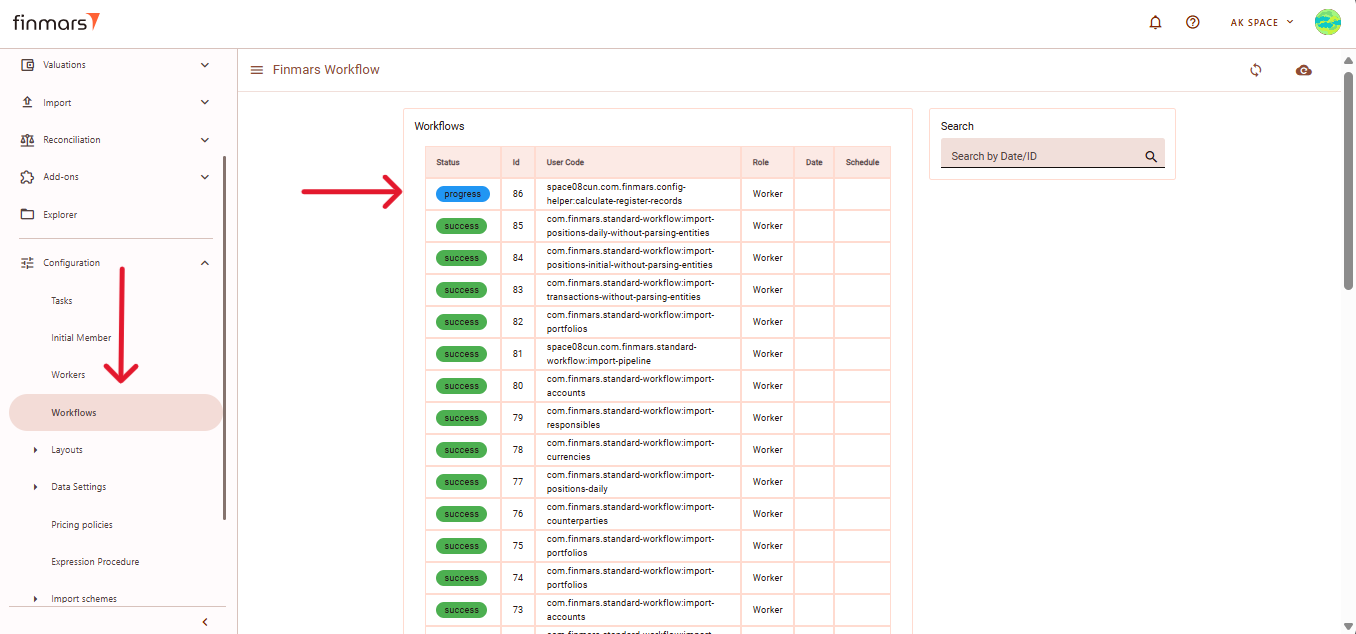Click the progress status badge for workflow 86
The width and height of the screenshot is (1356, 634).
pyautogui.click(x=462, y=194)
